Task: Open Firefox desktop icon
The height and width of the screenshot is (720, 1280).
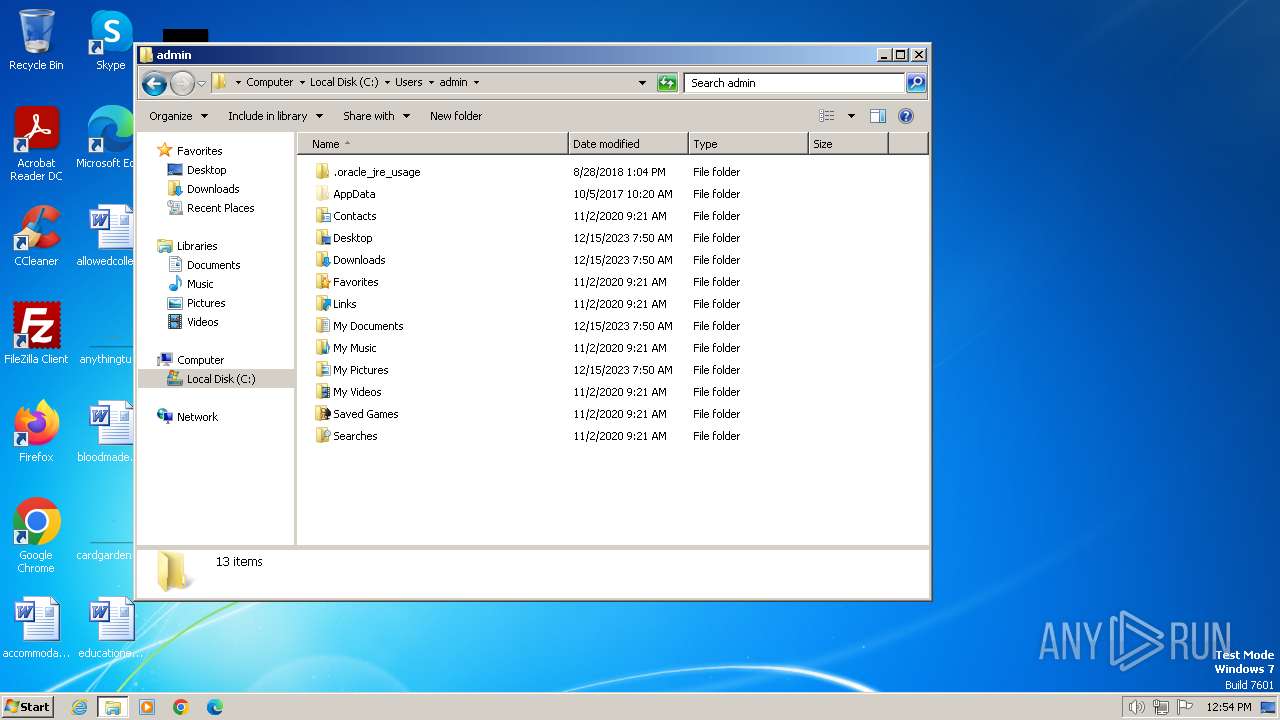Action: (36, 432)
